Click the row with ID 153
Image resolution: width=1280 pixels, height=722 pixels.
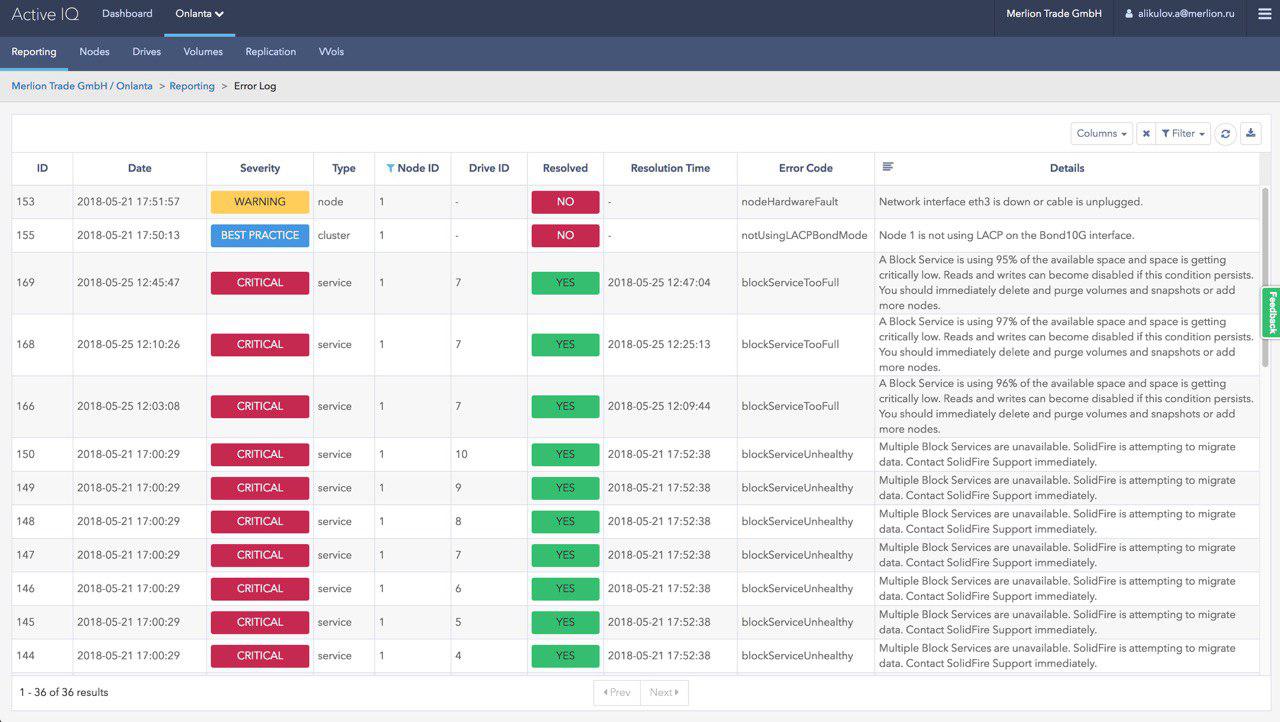(x=636, y=202)
